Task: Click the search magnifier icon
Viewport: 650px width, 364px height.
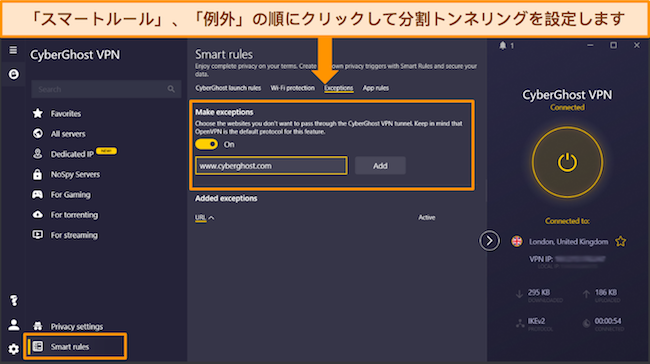Action: (171, 89)
